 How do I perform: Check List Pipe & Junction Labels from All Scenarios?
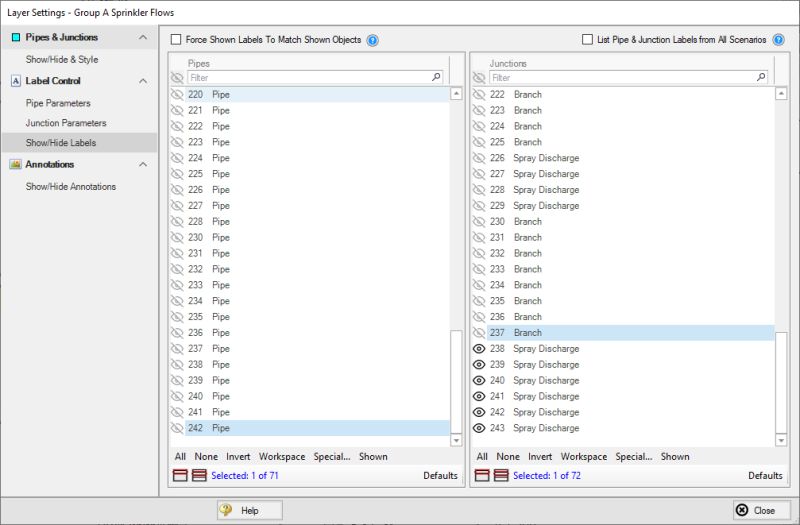point(587,40)
